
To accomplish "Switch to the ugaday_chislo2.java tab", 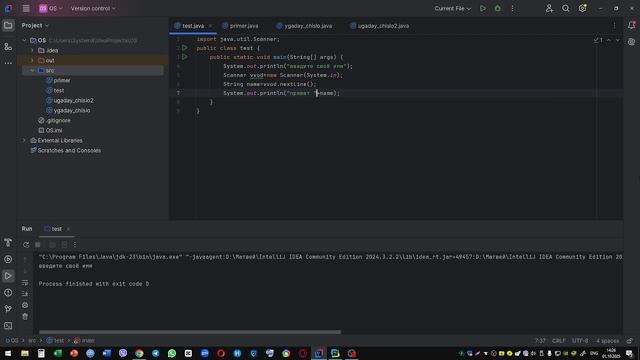I will point(380,26).
